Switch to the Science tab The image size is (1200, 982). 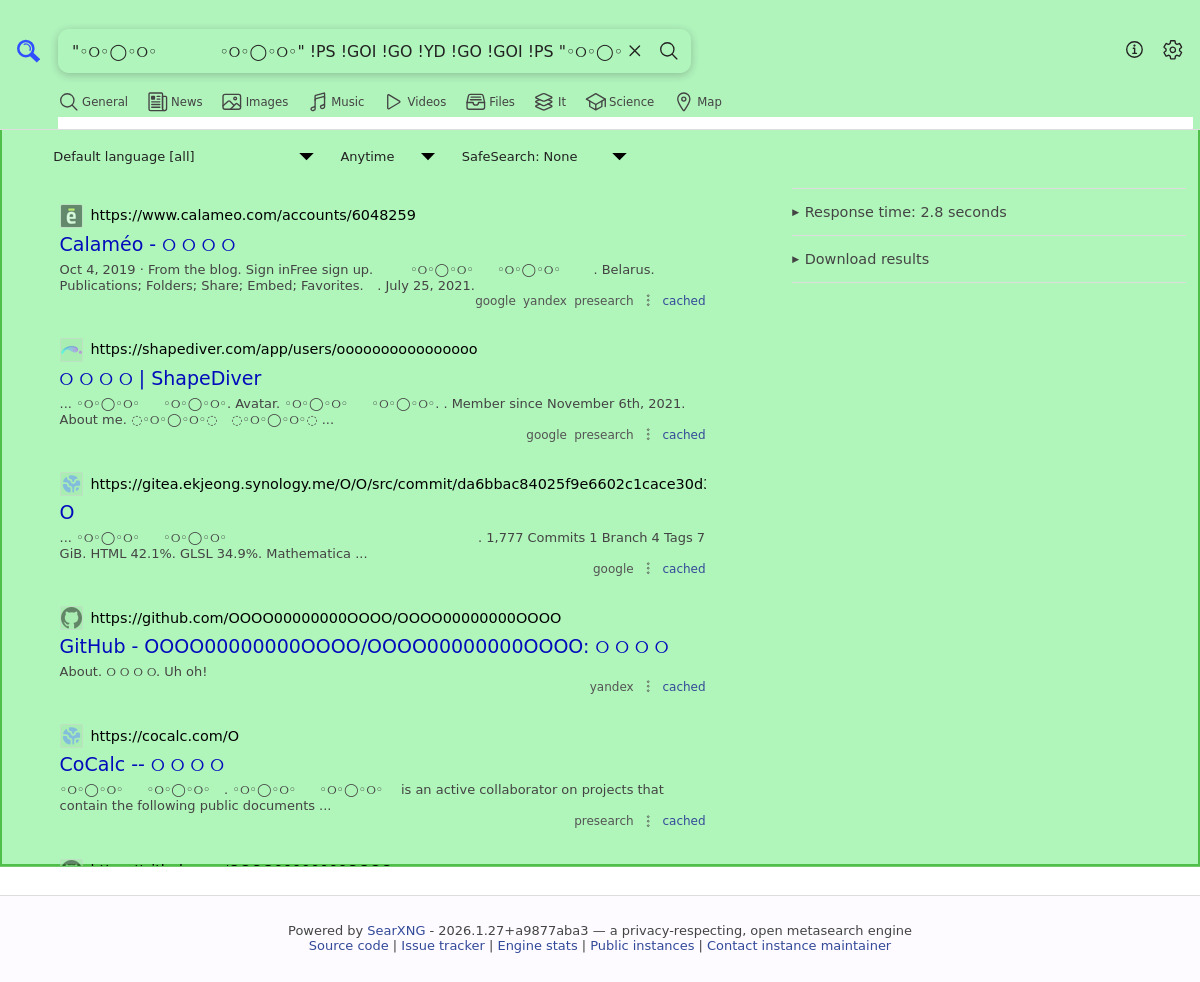click(620, 102)
